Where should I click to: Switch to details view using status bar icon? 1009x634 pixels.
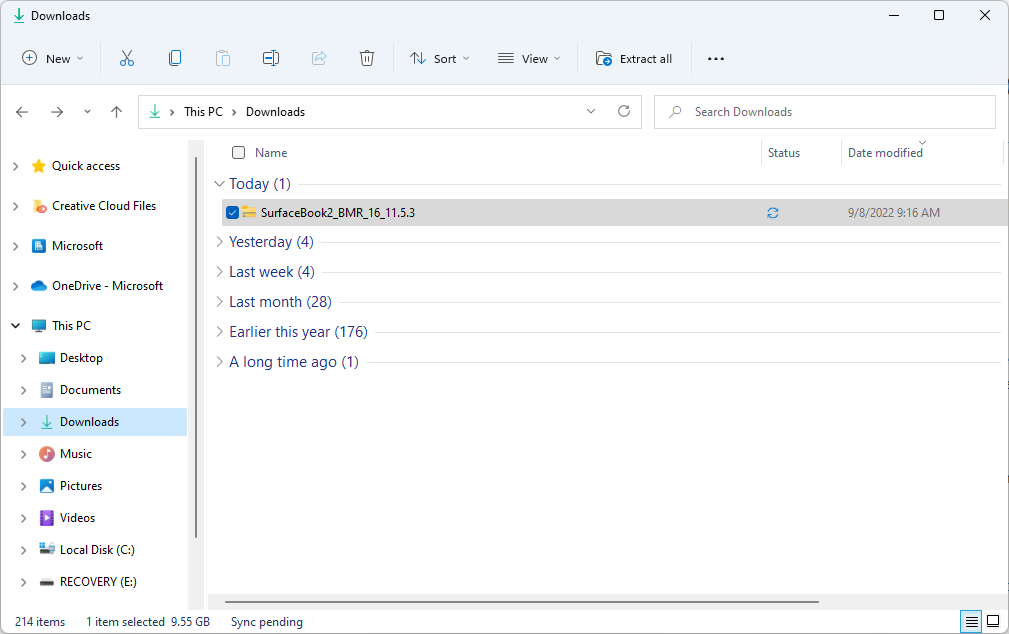coord(970,621)
